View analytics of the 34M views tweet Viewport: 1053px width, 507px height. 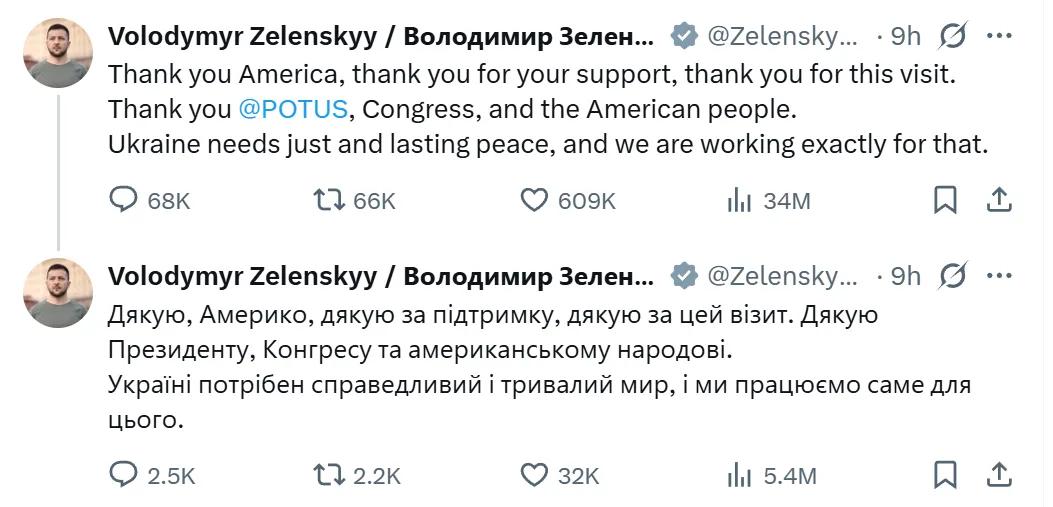pos(739,201)
